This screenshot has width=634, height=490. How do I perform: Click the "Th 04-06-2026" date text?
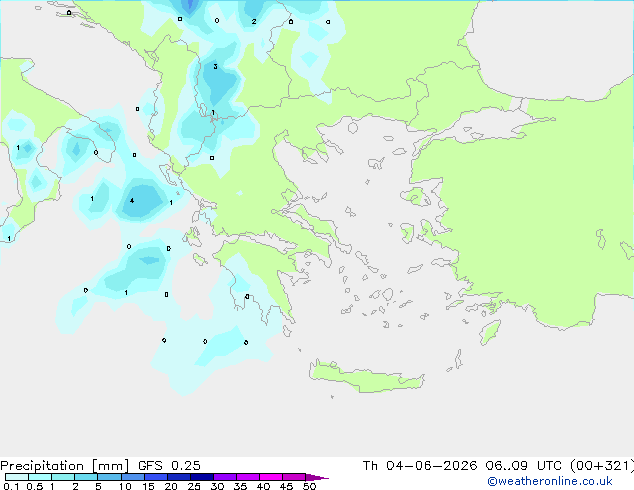[420, 466]
